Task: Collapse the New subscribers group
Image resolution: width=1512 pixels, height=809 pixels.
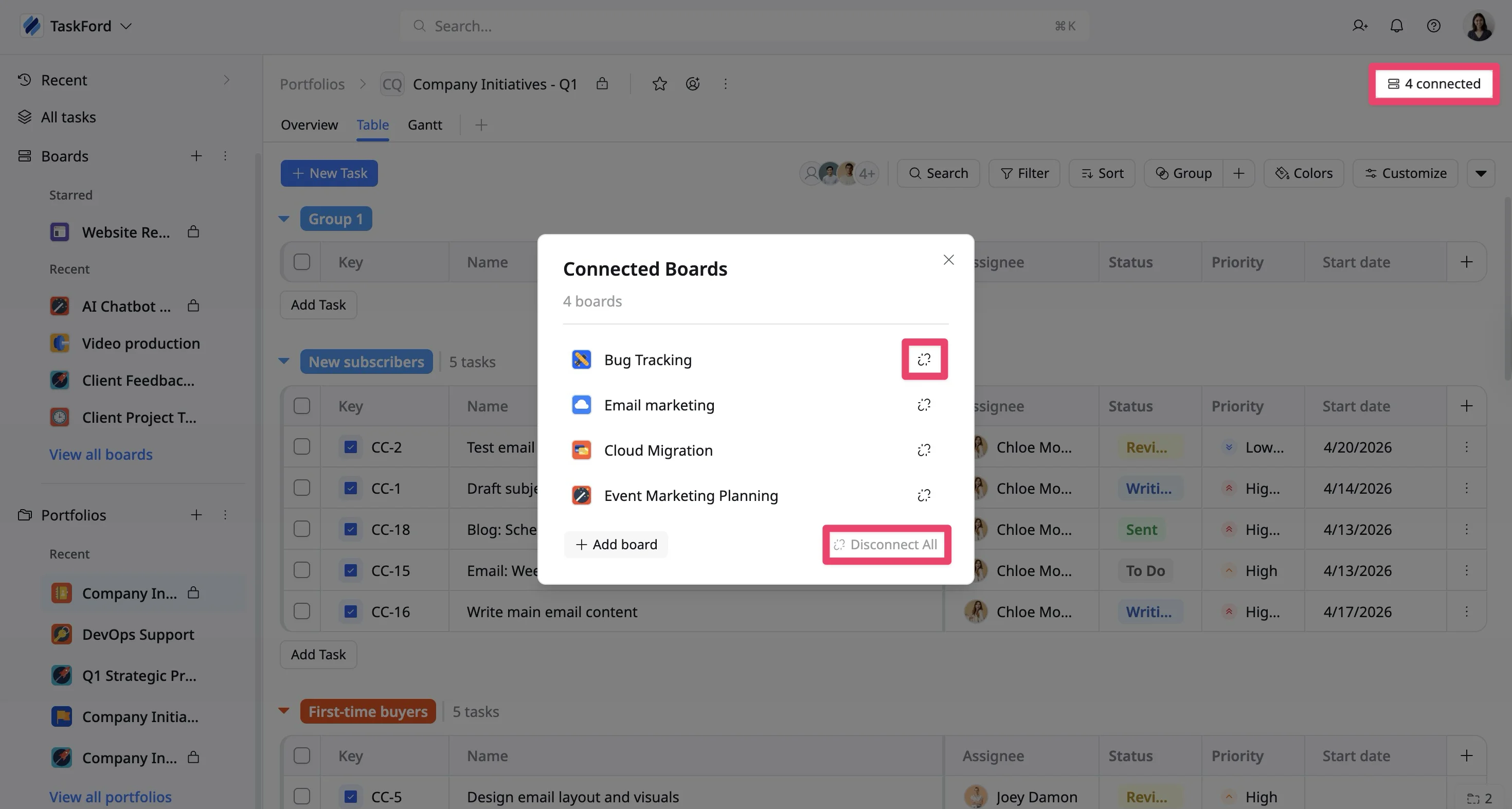Action: (x=284, y=362)
